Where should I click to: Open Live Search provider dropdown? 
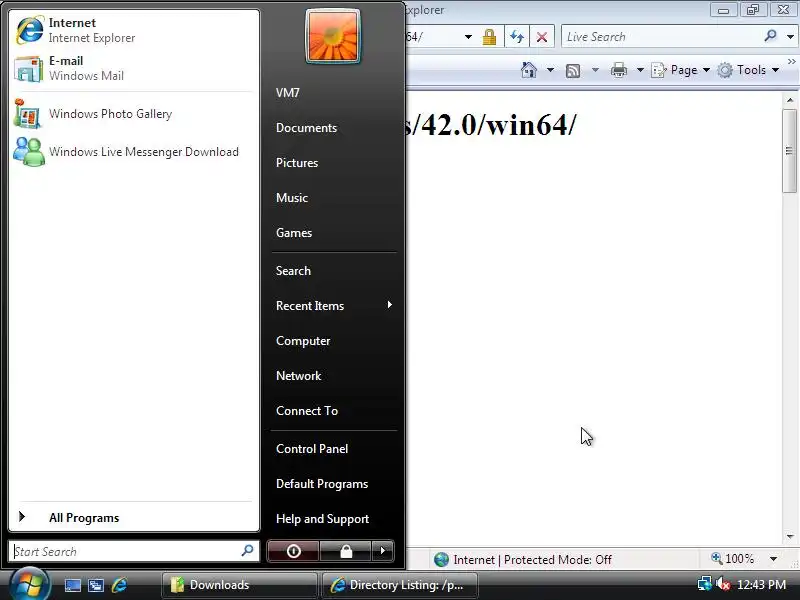(790, 37)
